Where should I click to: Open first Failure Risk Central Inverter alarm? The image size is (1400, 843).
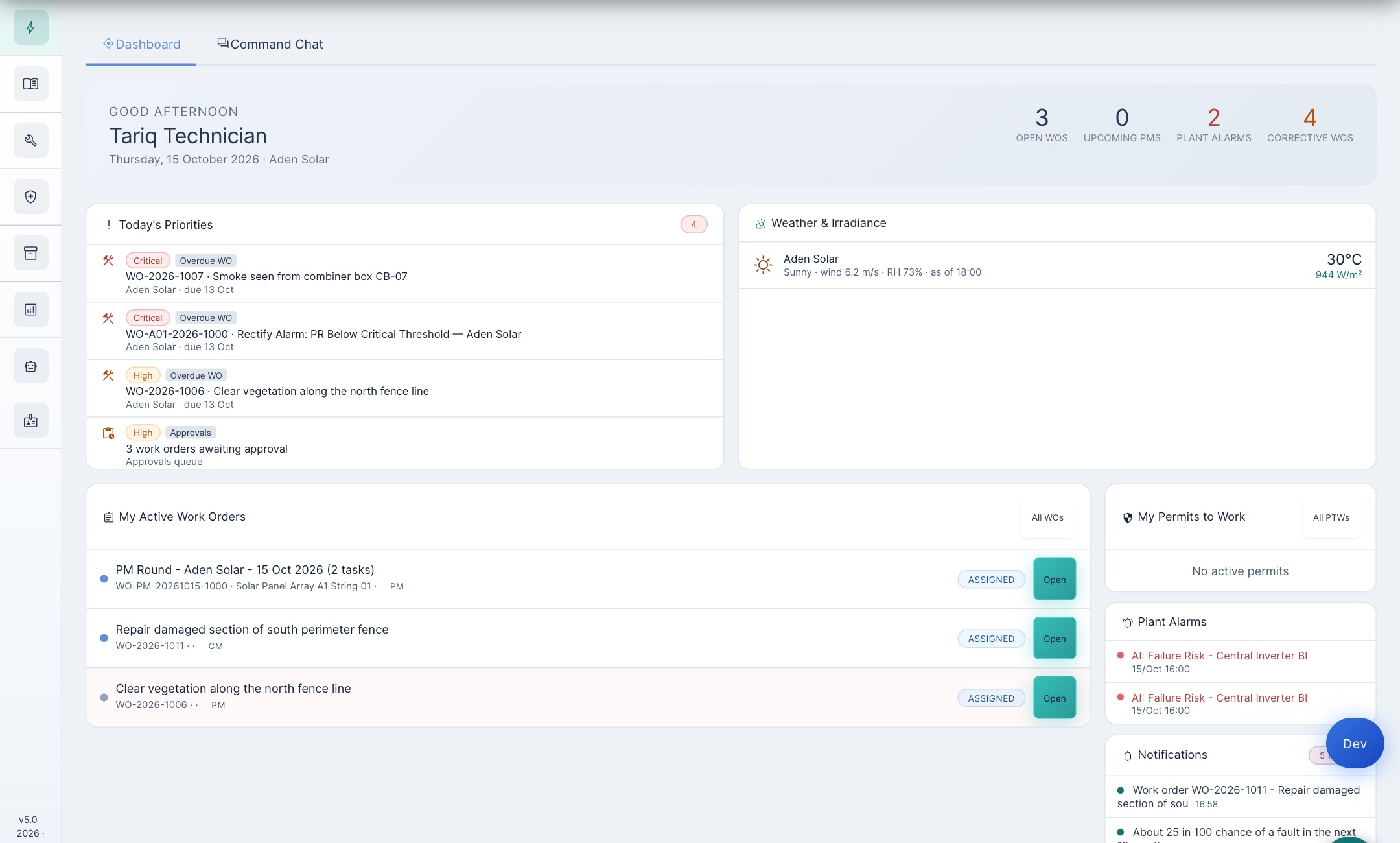pyautogui.click(x=1240, y=661)
